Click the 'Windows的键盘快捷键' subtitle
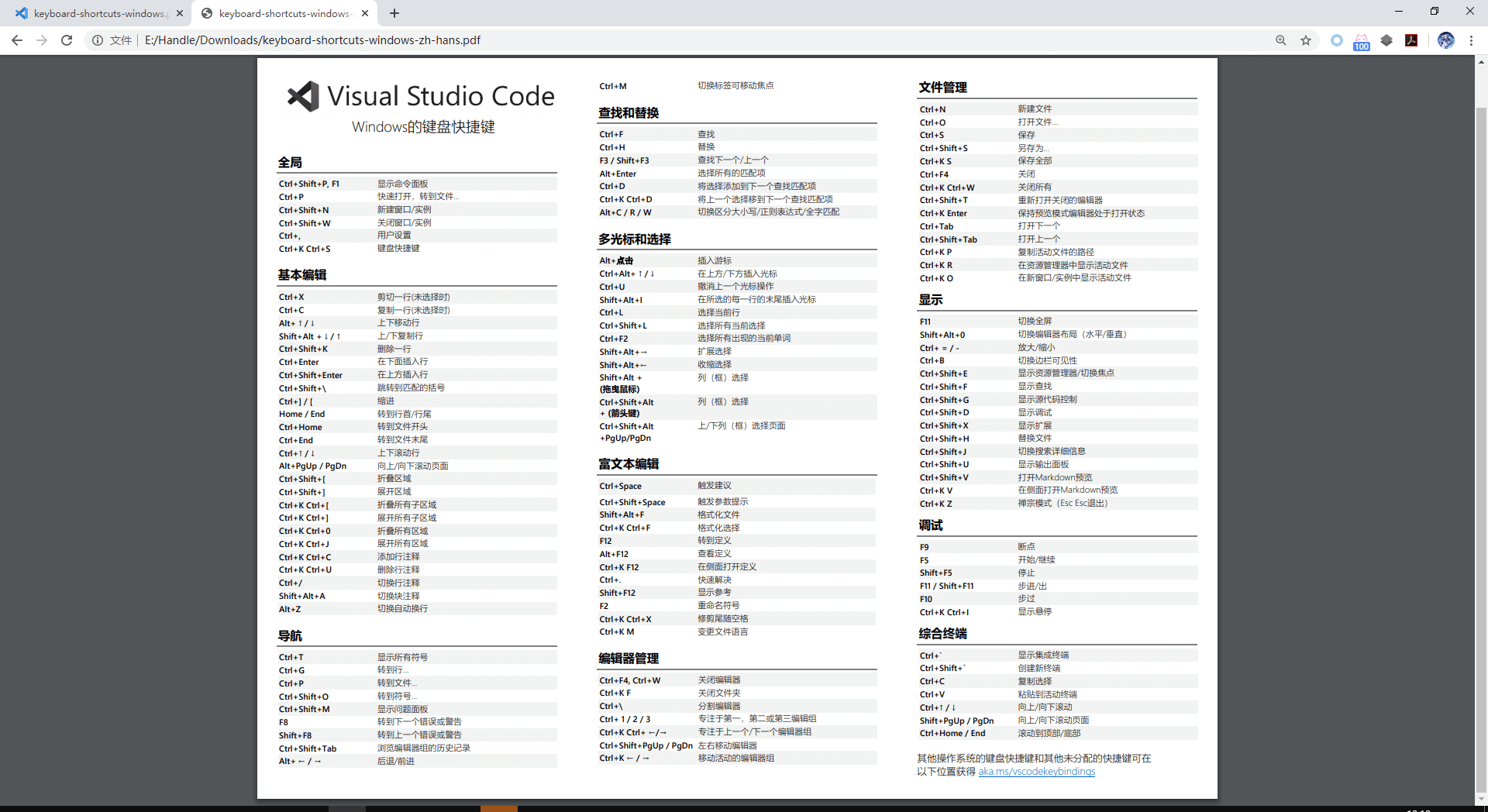This screenshot has width=1488, height=812. click(423, 127)
